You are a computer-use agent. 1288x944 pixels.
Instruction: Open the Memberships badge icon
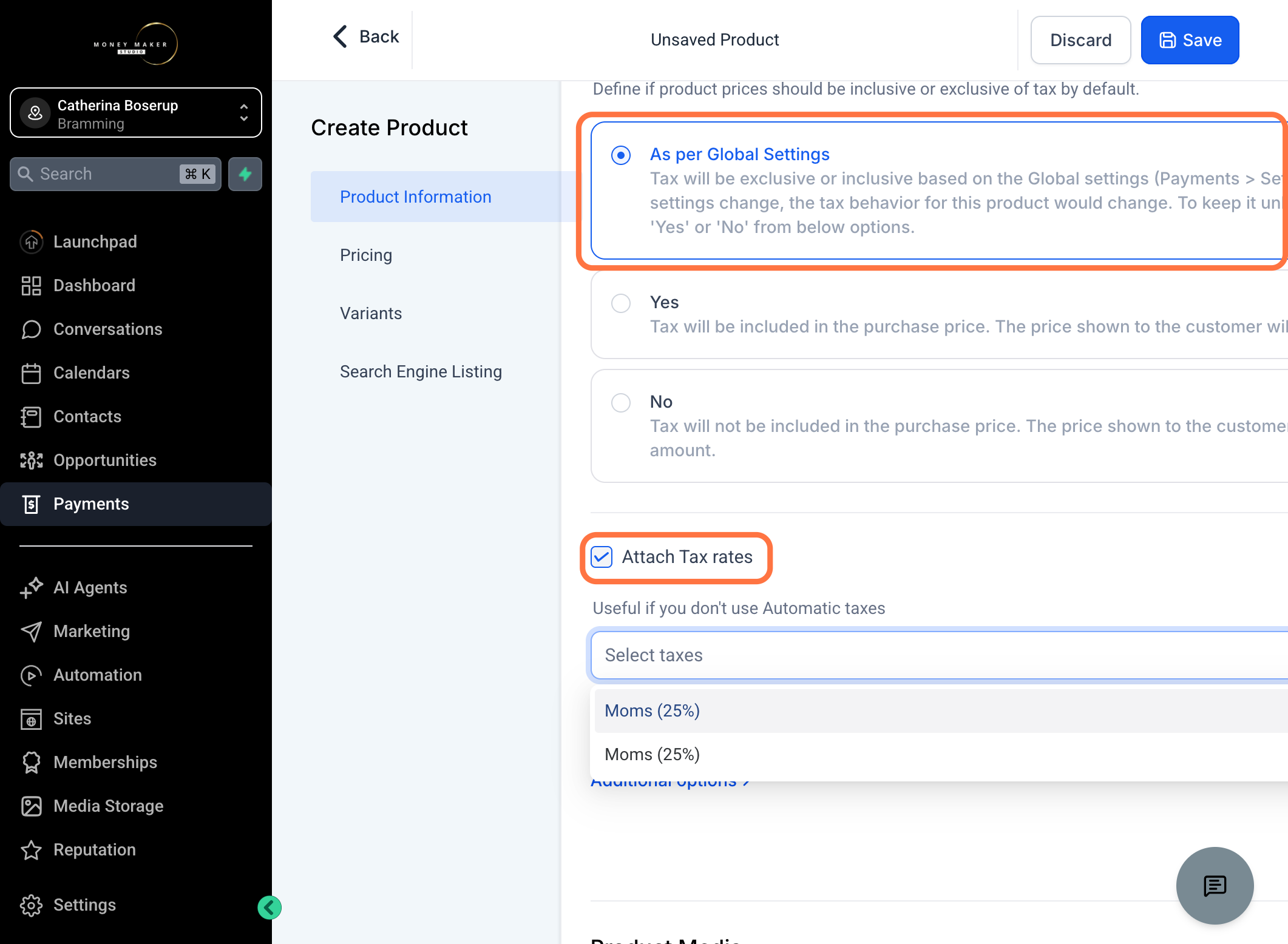tap(31, 762)
